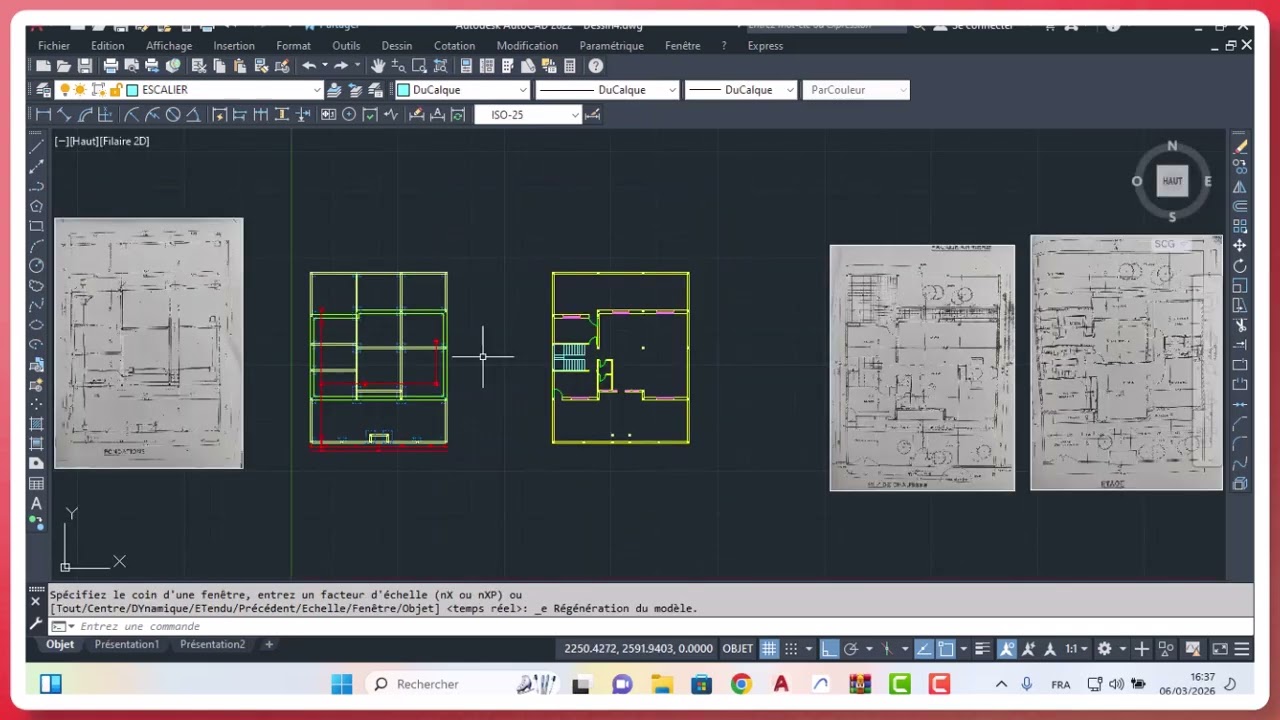Image resolution: width=1280 pixels, height=720 pixels.
Task: Open the workspace gear dropdown arrow
Action: (1122, 649)
